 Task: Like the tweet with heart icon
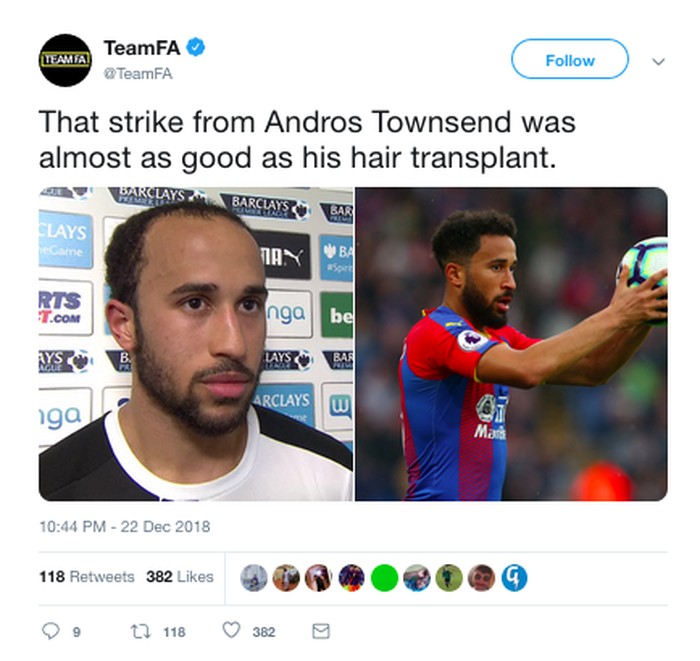tap(231, 630)
